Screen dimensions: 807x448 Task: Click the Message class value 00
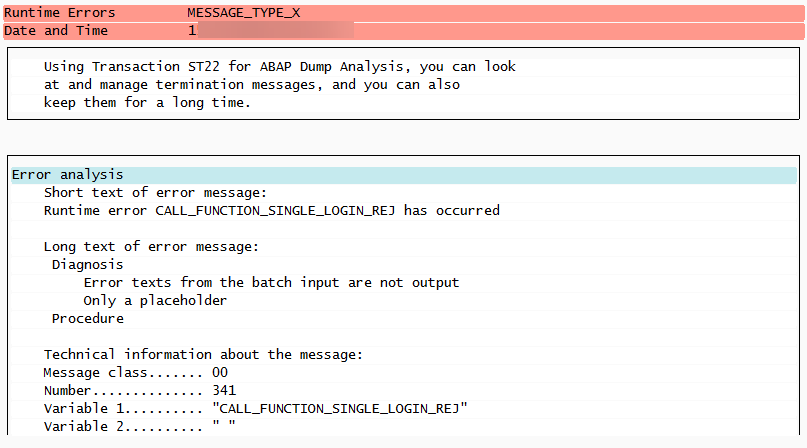tap(220, 373)
